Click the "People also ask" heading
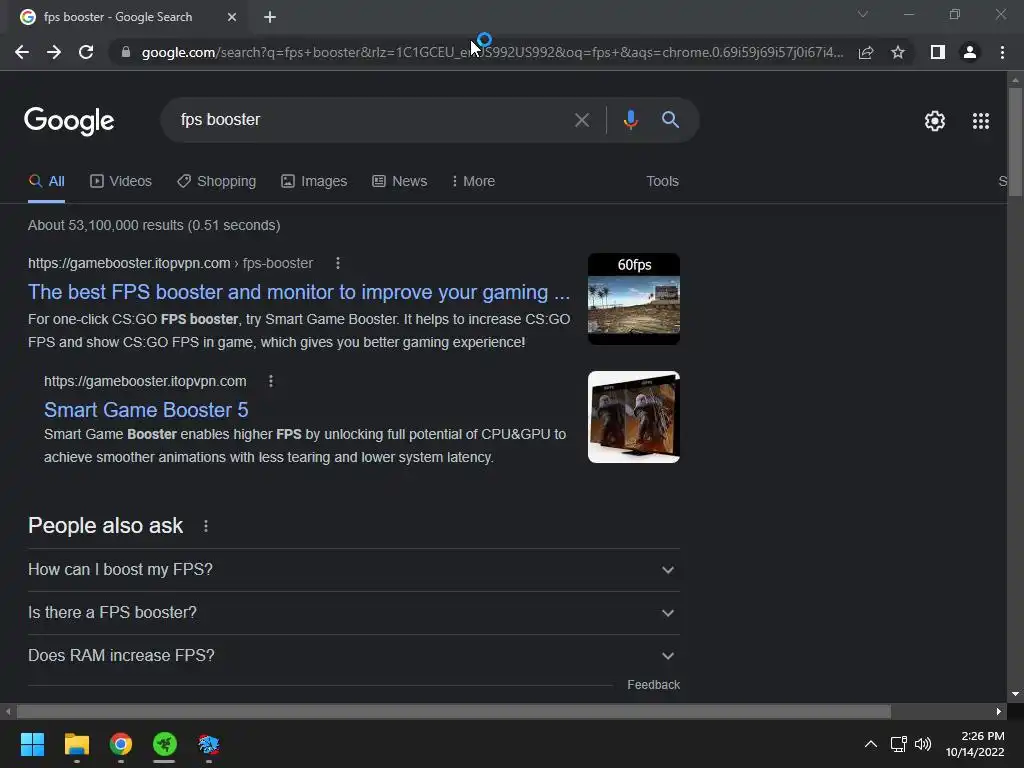Screen dimensions: 1024x768 (x=105, y=526)
